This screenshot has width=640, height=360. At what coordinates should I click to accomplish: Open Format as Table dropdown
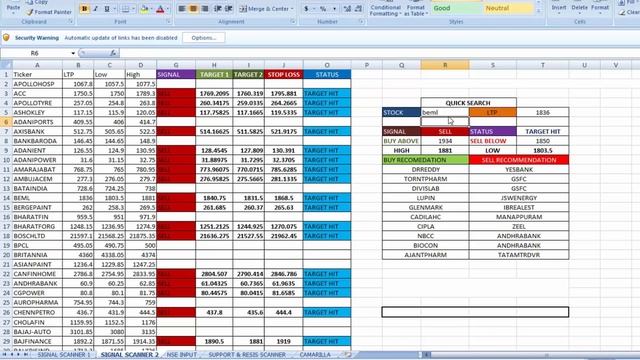(416, 10)
